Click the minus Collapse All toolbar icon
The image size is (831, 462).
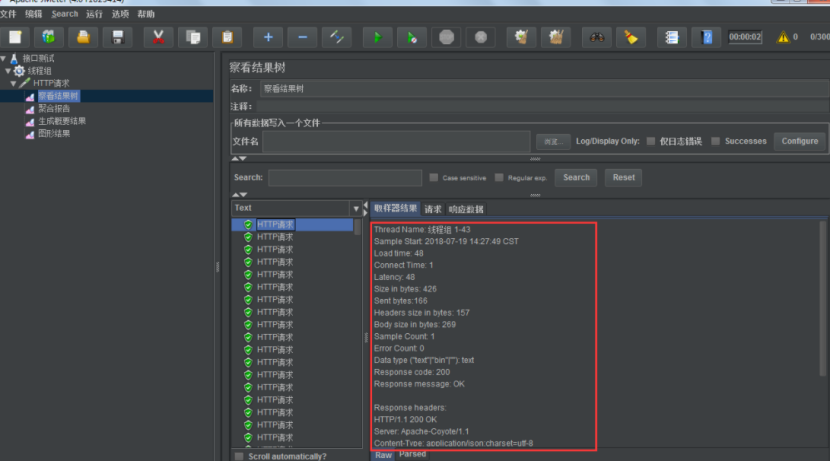303,38
